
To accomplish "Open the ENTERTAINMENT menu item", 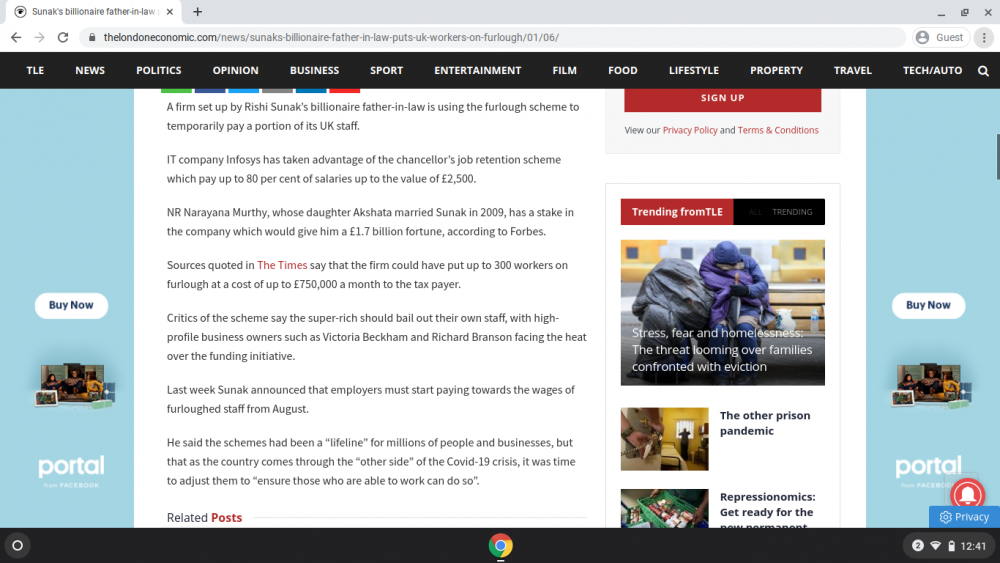I will [x=478, y=71].
